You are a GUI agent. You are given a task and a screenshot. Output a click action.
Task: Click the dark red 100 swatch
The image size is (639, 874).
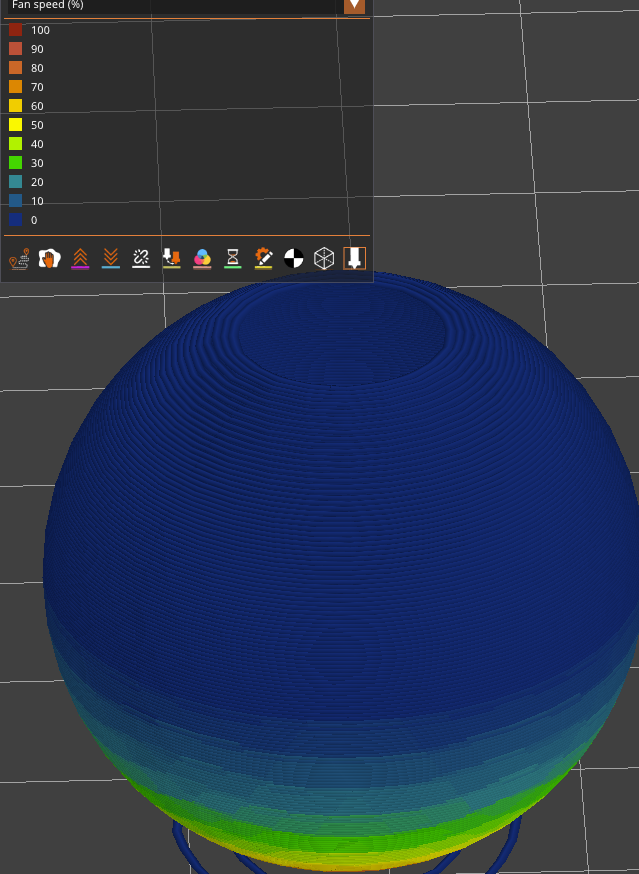click(16, 30)
